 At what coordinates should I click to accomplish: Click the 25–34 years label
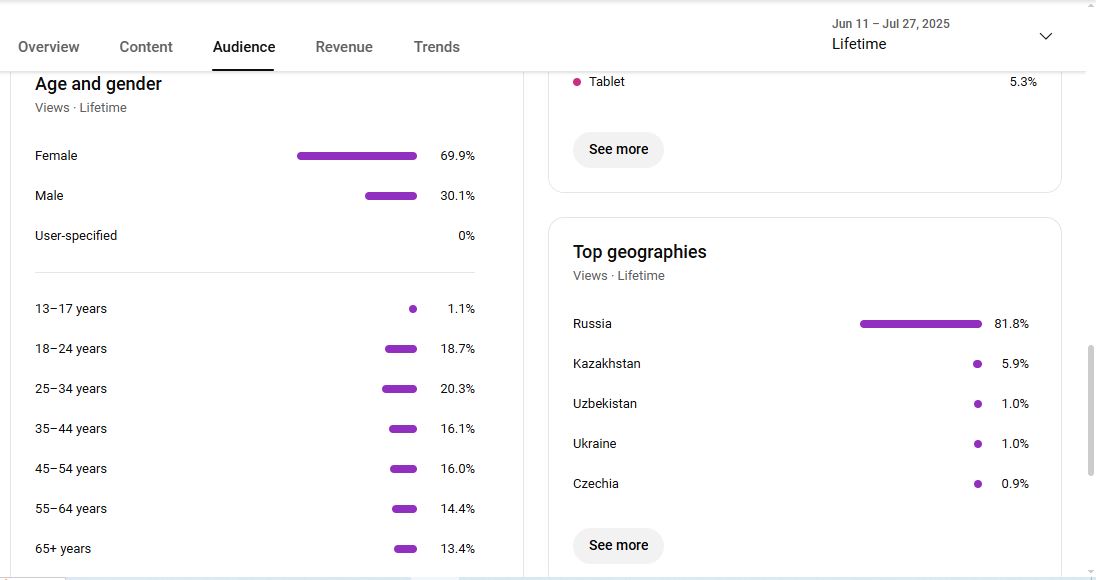click(71, 389)
